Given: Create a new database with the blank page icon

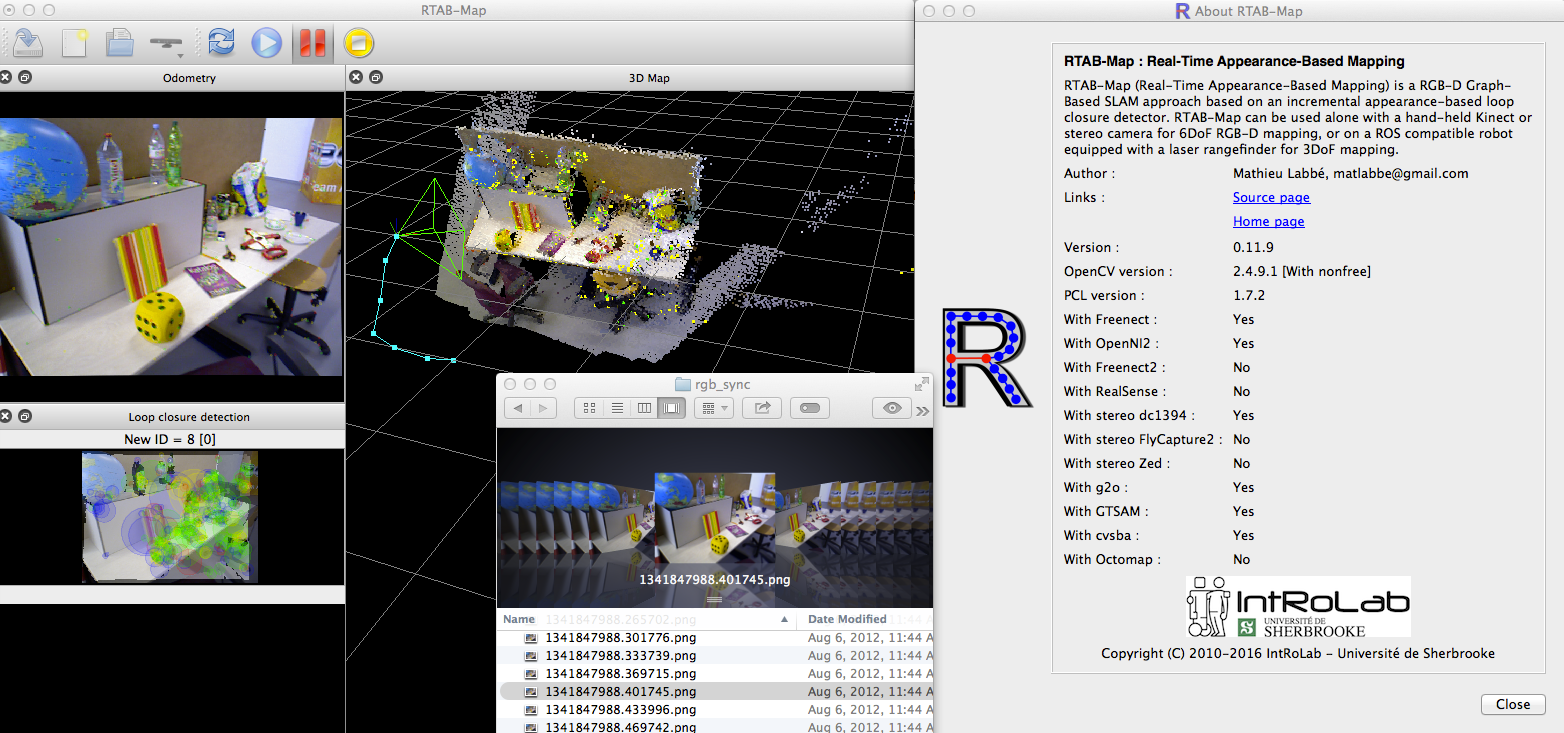Looking at the screenshot, I should 74,42.
